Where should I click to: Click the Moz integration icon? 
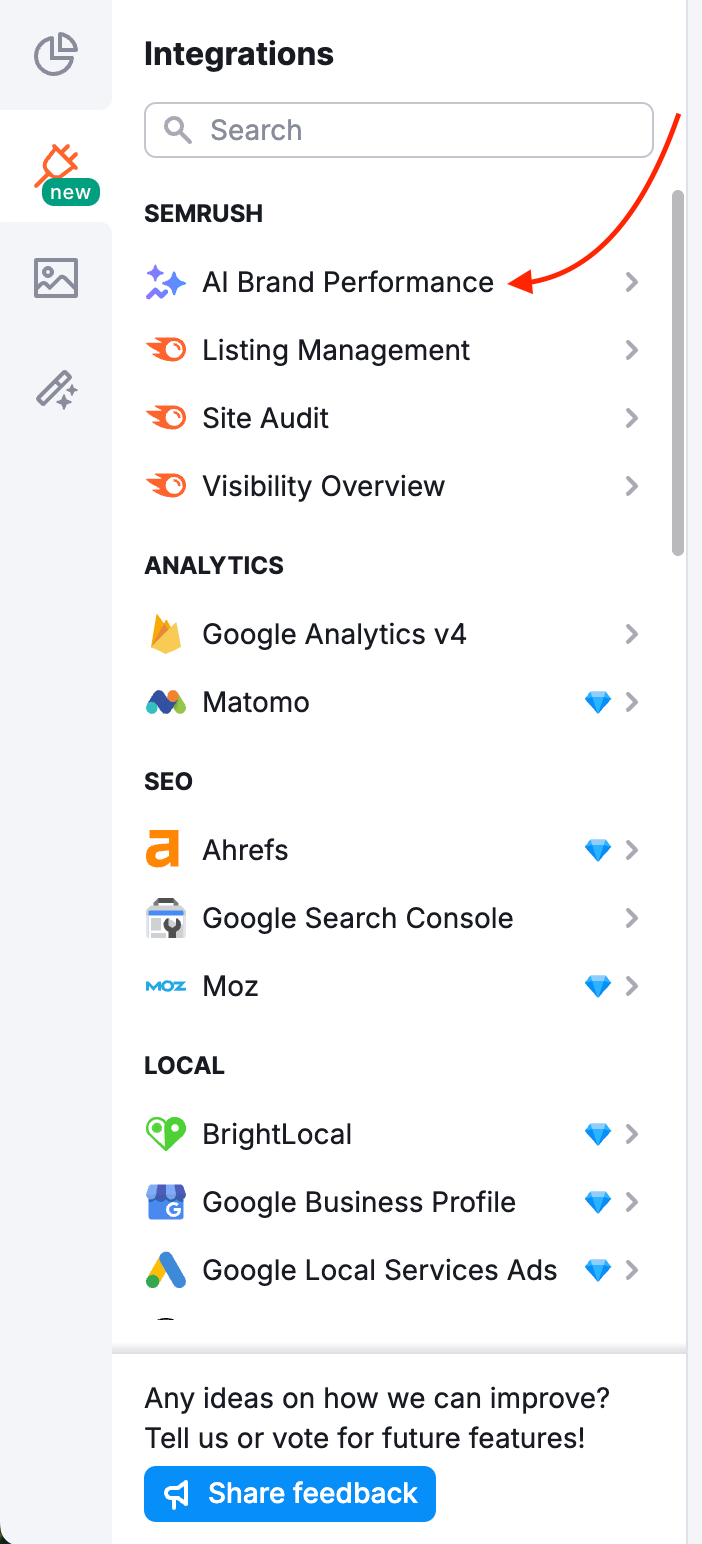166,986
